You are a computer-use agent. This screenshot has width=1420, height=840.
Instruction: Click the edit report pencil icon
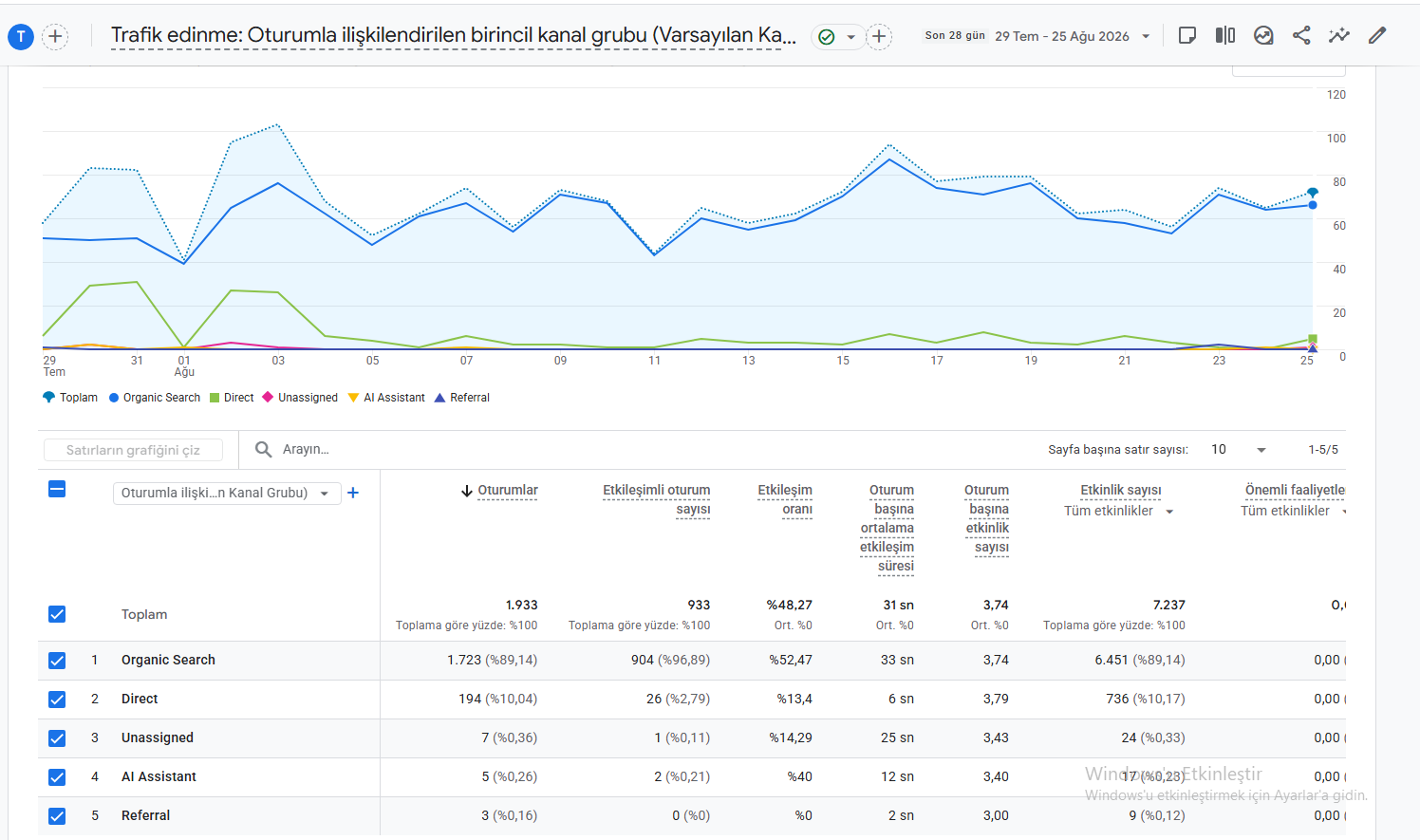point(1377,35)
